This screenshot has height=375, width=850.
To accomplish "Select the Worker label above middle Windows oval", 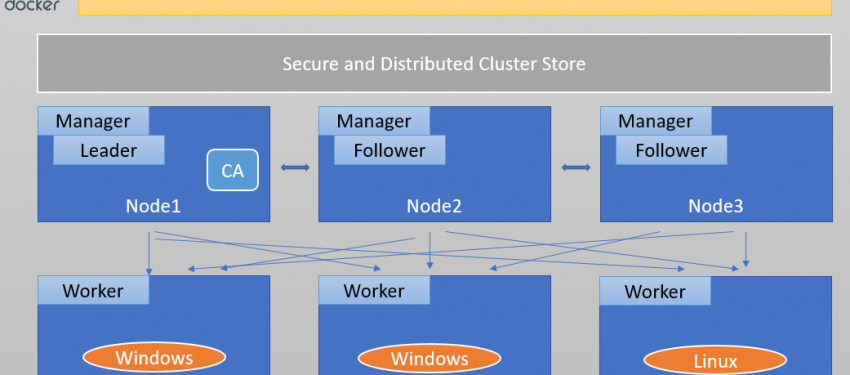I will (374, 290).
